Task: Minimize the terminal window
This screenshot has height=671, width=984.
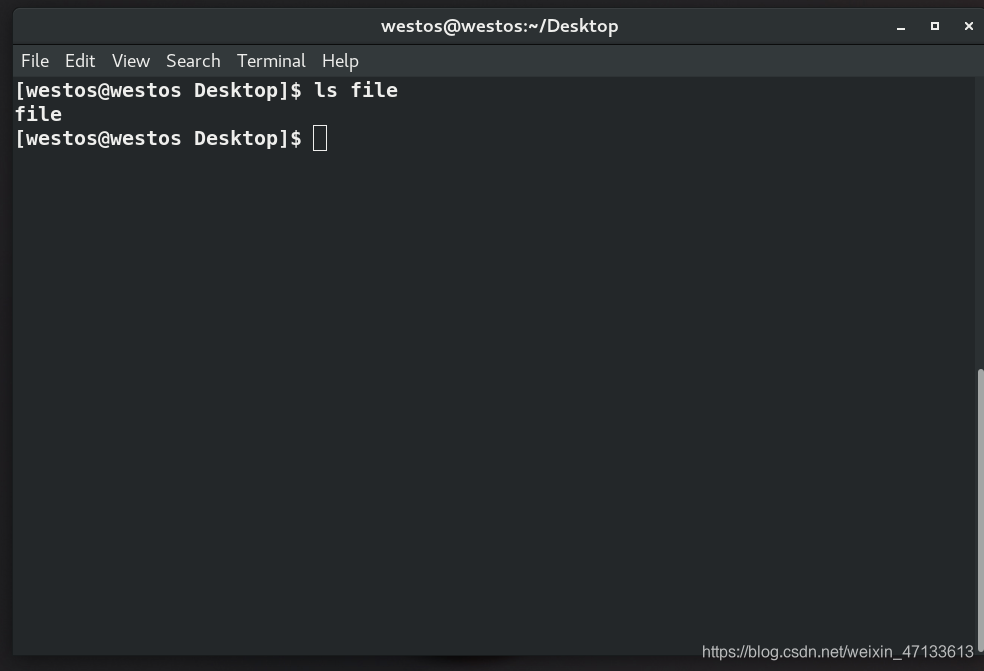Action: pyautogui.click(x=901, y=26)
